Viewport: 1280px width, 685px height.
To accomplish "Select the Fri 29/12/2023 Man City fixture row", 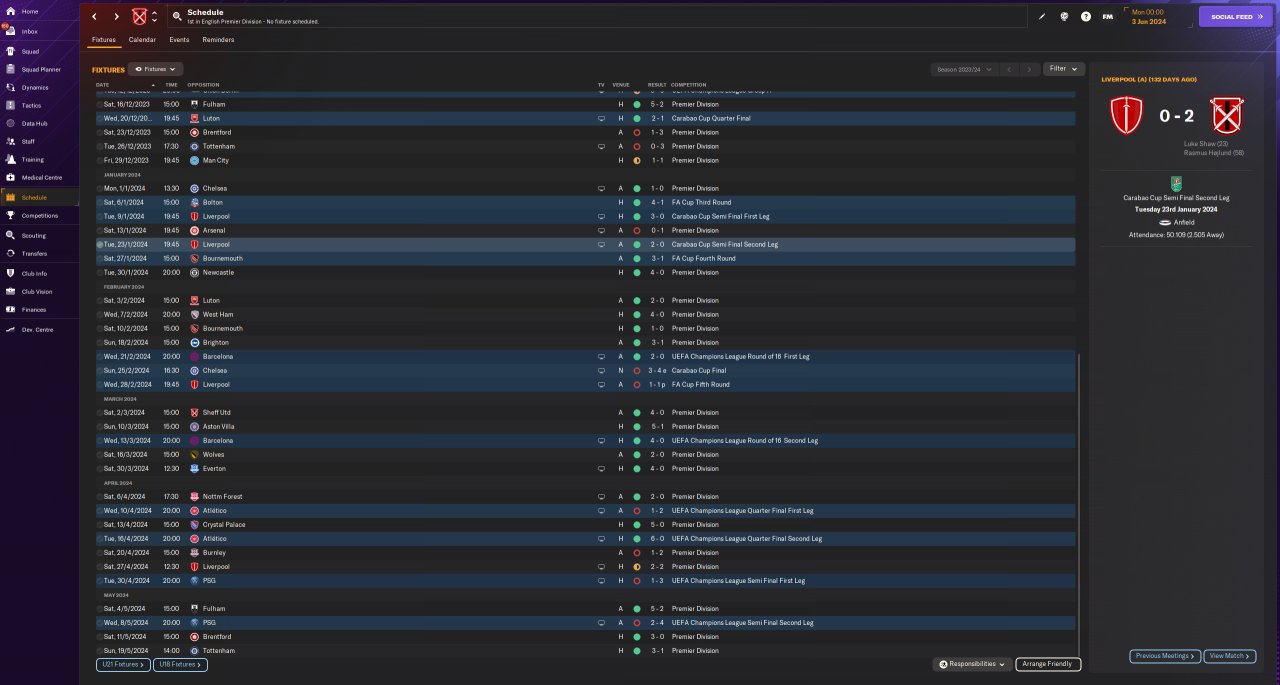I will pos(585,160).
